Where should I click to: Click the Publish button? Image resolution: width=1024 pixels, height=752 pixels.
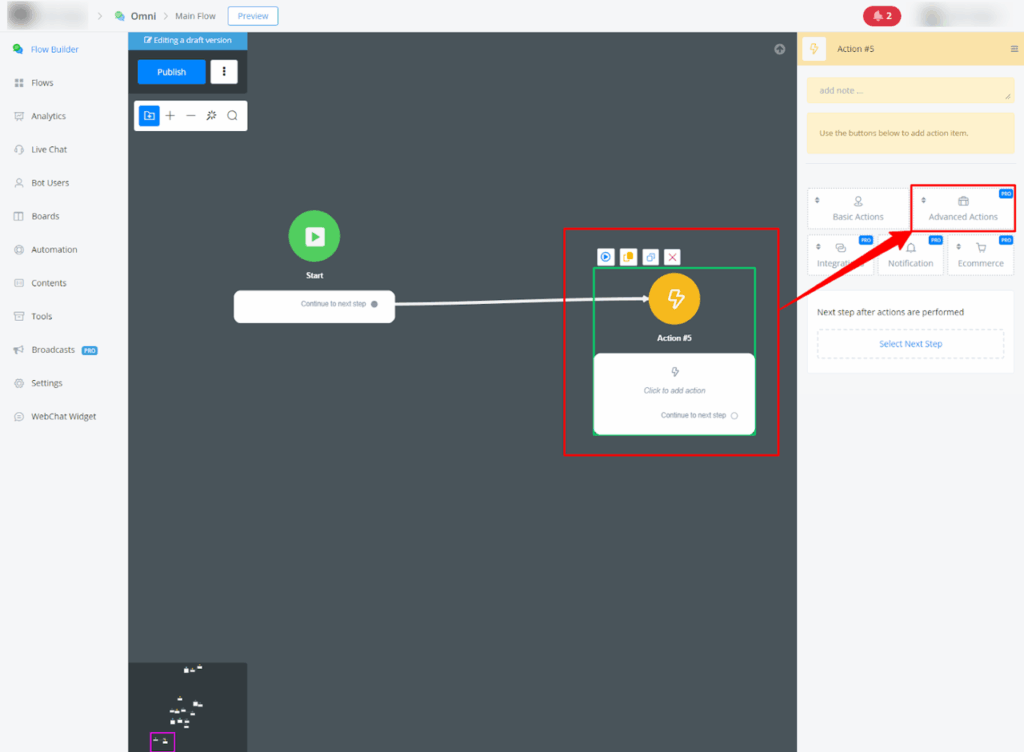(x=171, y=72)
